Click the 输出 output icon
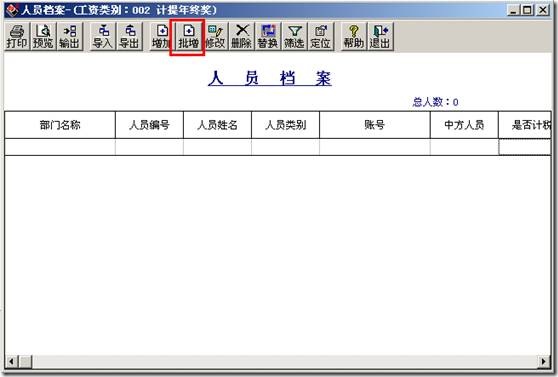Image resolution: width=558 pixels, height=377 pixels. click(x=69, y=36)
